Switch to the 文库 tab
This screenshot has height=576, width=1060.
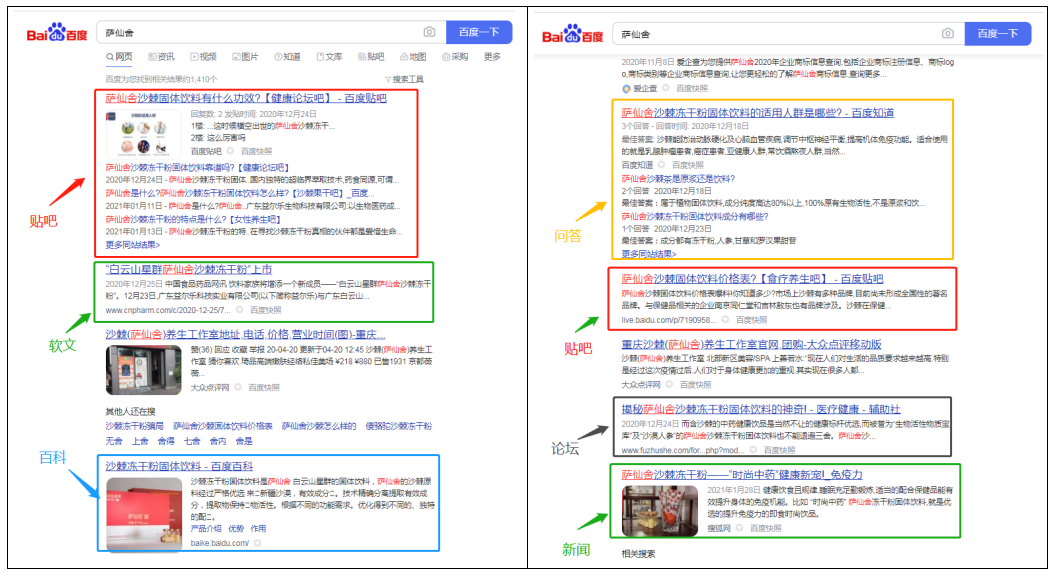coord(329,57)
